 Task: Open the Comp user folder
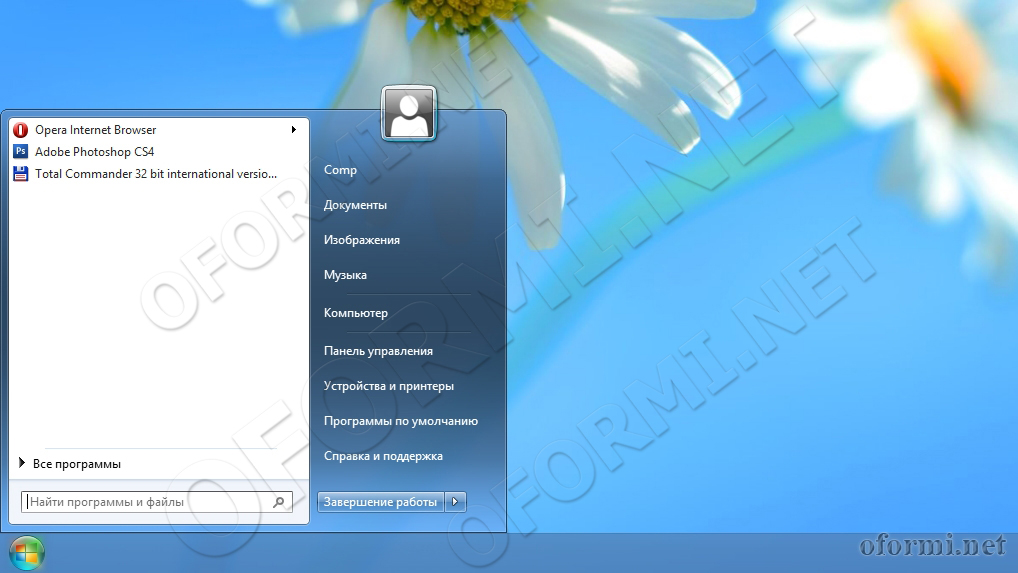coord(340,169)
